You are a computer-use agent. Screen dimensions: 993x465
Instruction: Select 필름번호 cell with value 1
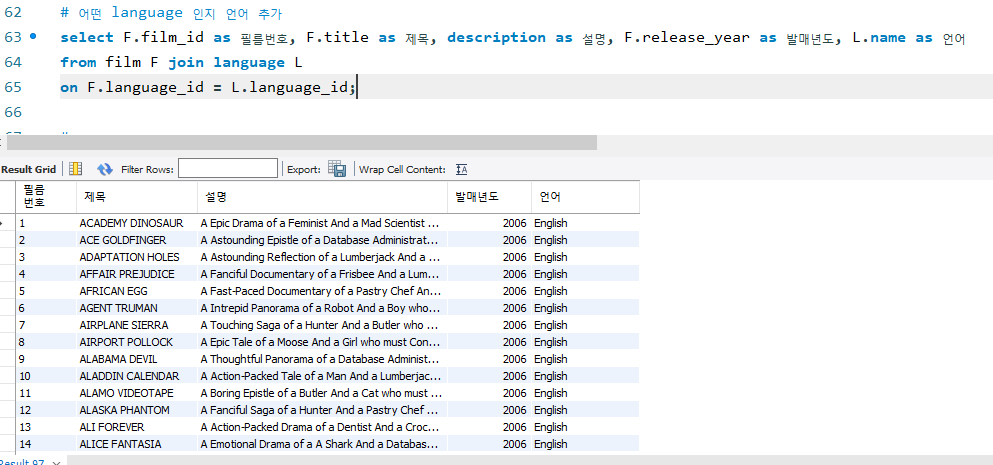[46, 223]
